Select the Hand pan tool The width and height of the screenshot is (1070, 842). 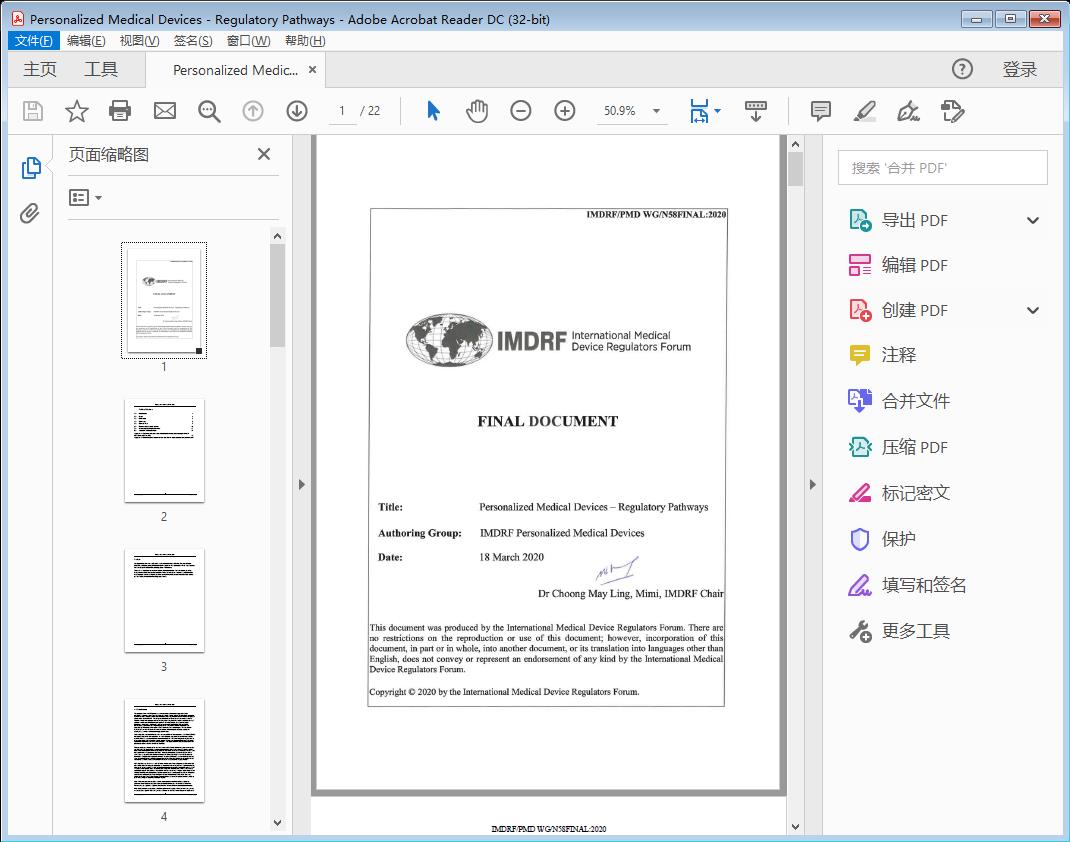[x=477, y=111]
